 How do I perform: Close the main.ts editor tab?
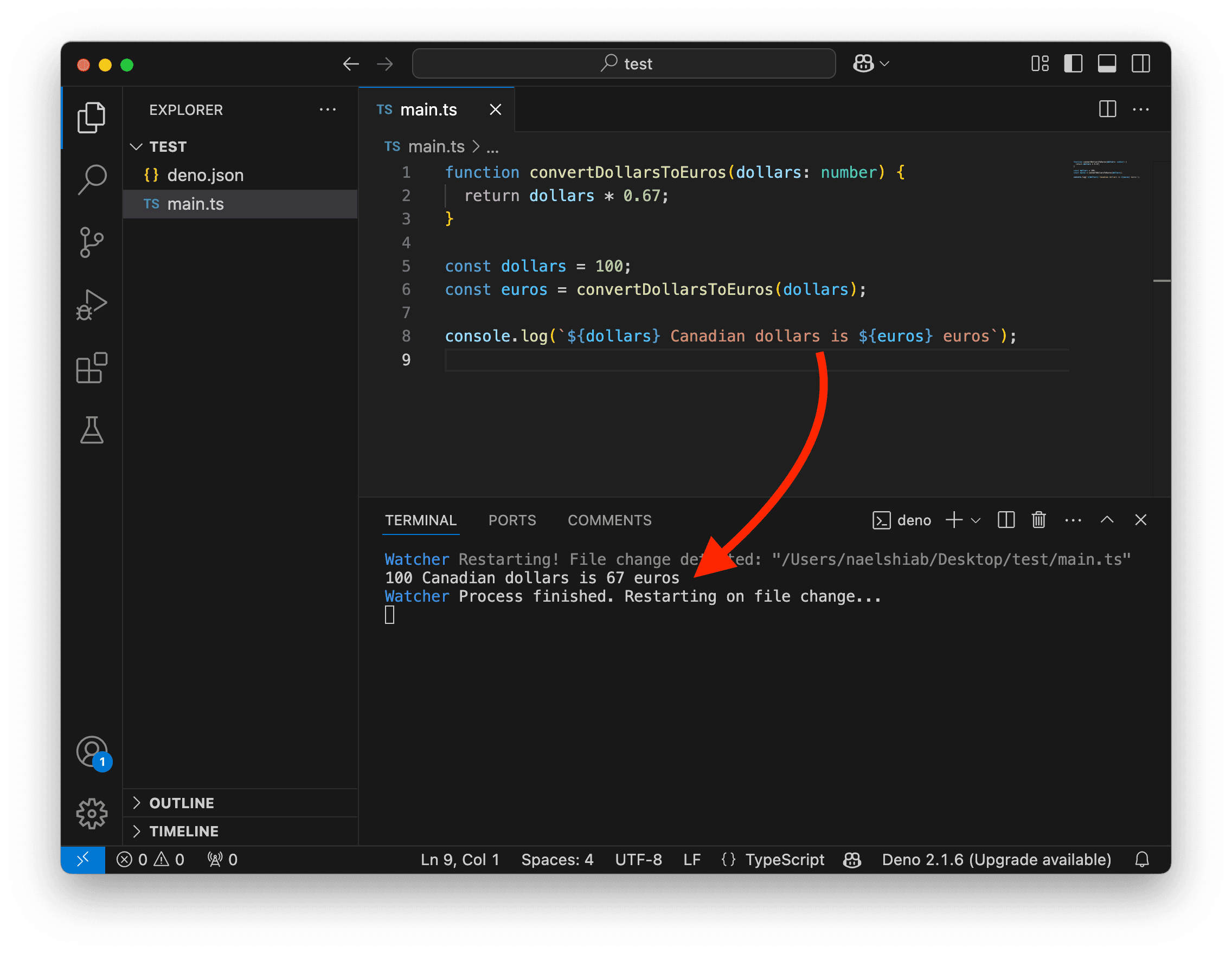(x=495, y=109)
